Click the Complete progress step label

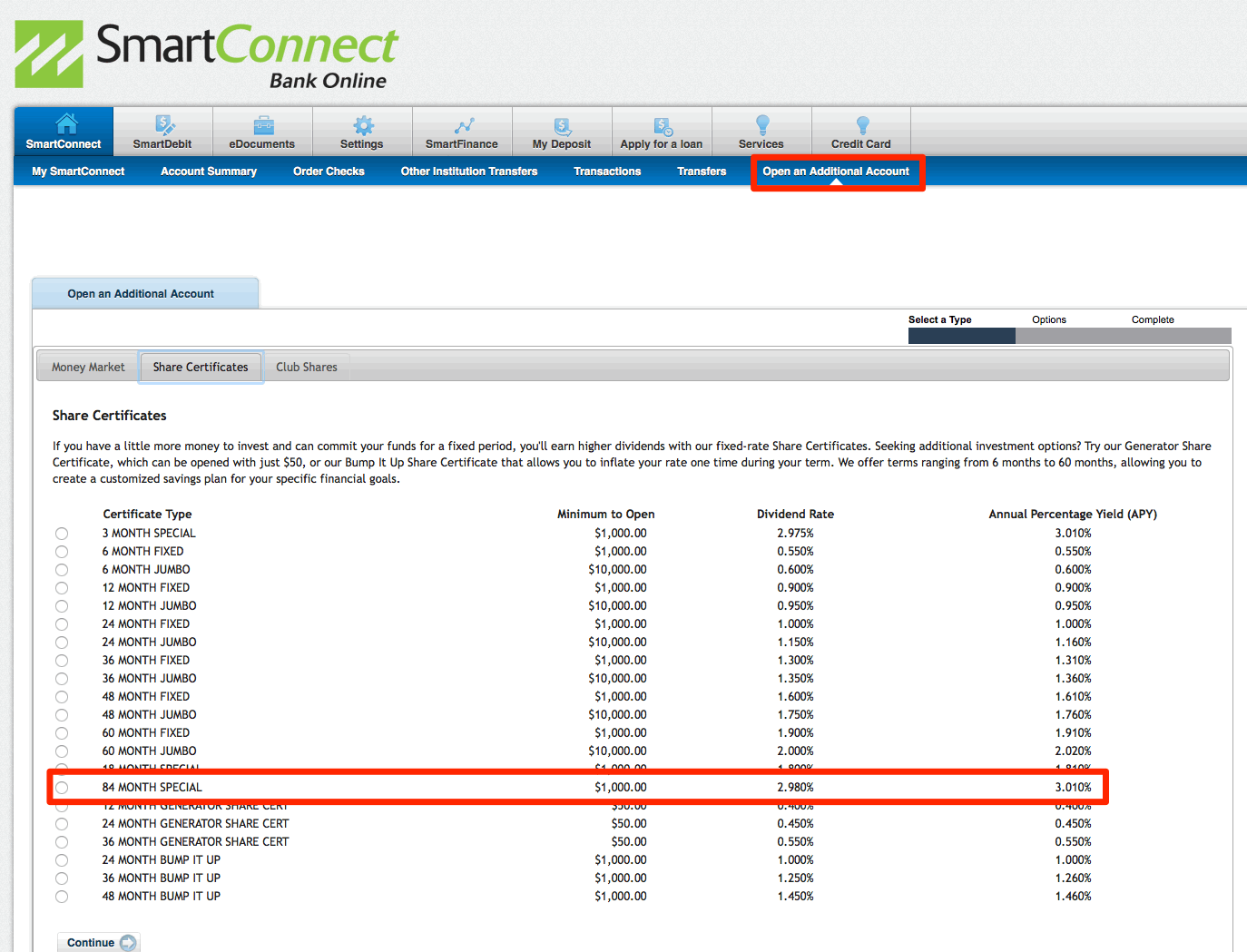[x=1153, y=319]
